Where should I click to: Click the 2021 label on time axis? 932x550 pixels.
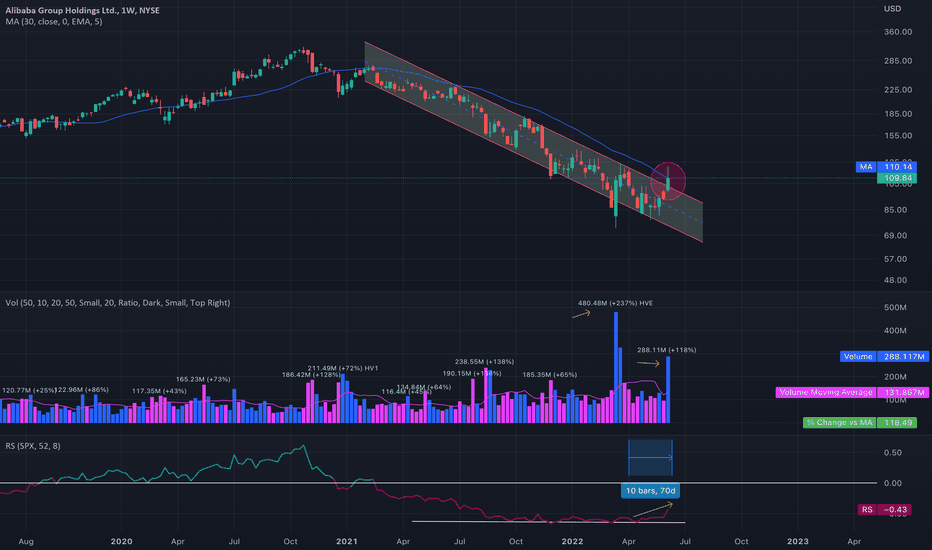click(x=347, y=542)
